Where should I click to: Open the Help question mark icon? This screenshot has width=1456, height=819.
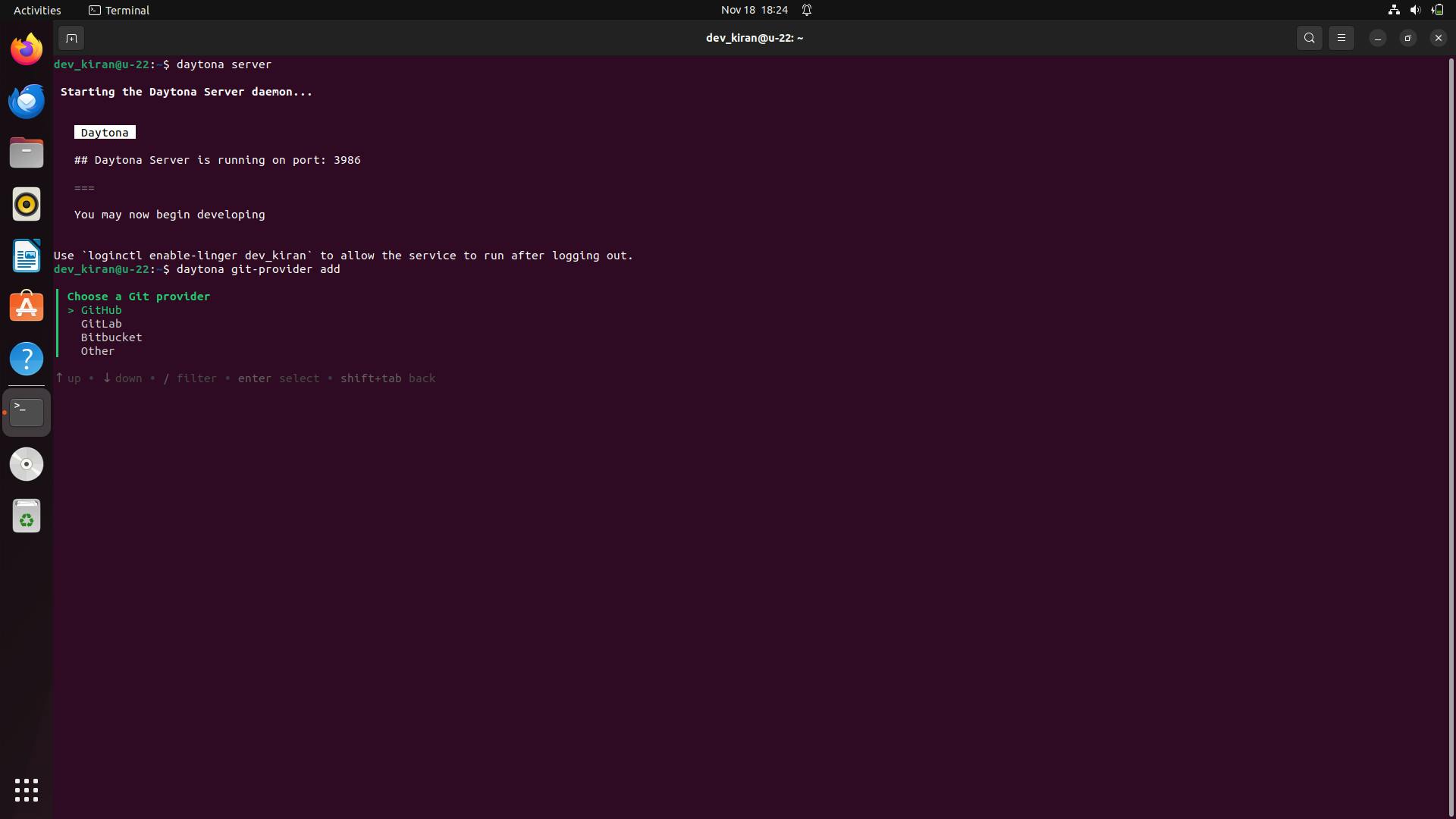[x=27, y=359]
